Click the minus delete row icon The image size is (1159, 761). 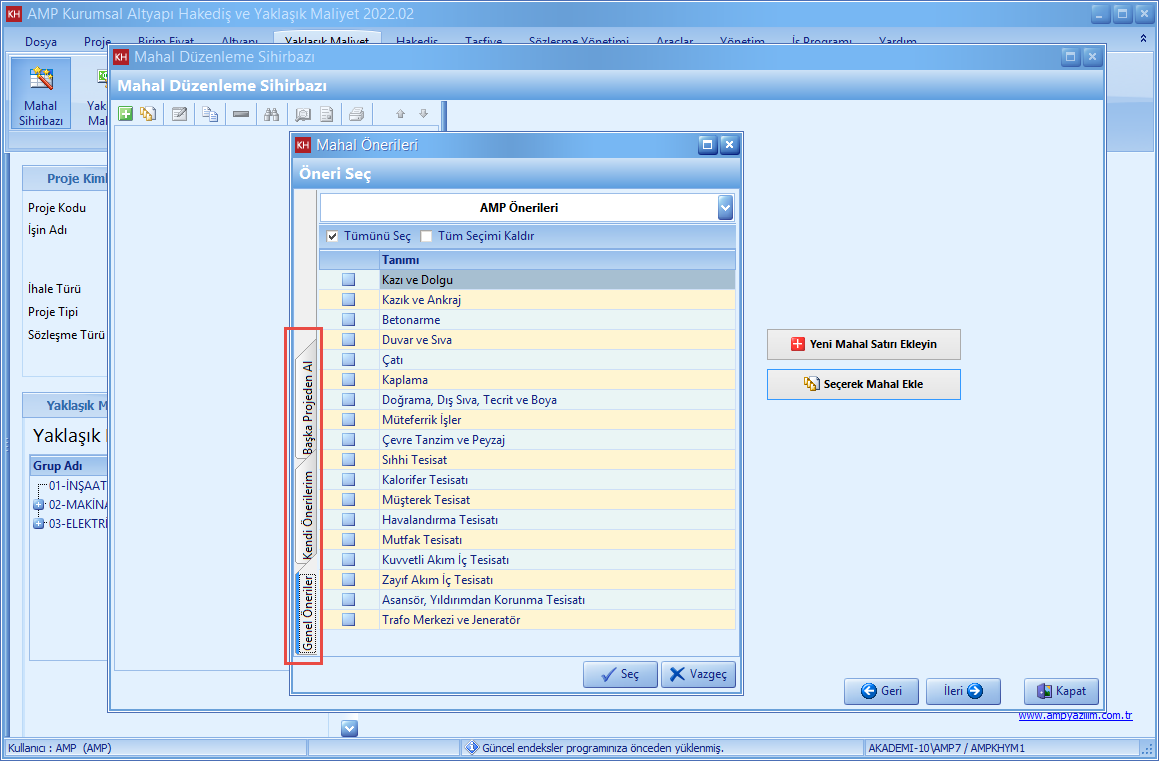click(x=241, y=114)
